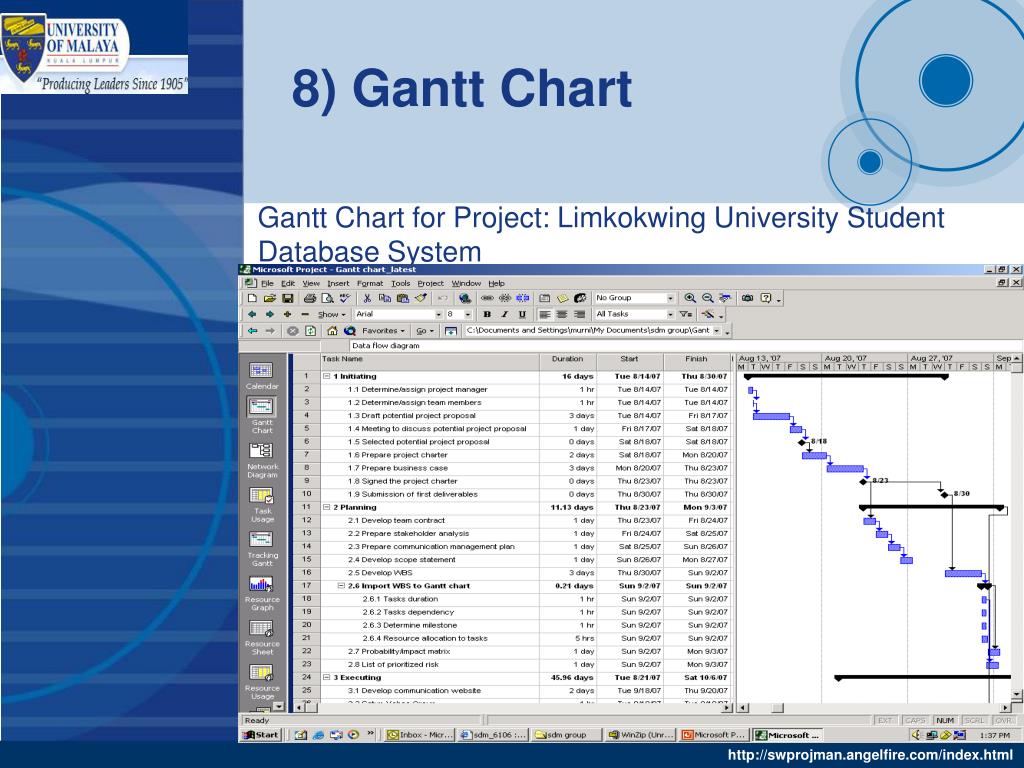Save the project with the floppy icon
The height and width of the screenshot is (768, 1024).
(287, 298)
